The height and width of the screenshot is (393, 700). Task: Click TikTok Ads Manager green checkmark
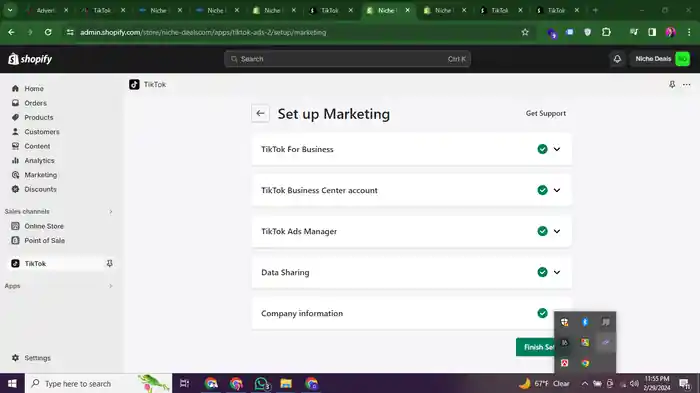point(542,231)
